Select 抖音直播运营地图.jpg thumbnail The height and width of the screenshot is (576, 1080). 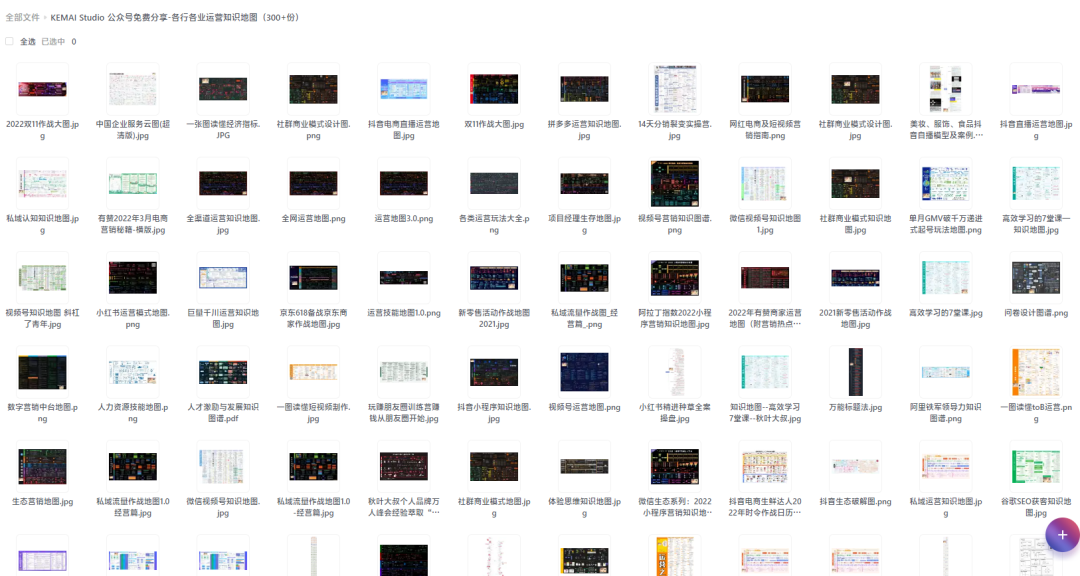coord(1035,89)
